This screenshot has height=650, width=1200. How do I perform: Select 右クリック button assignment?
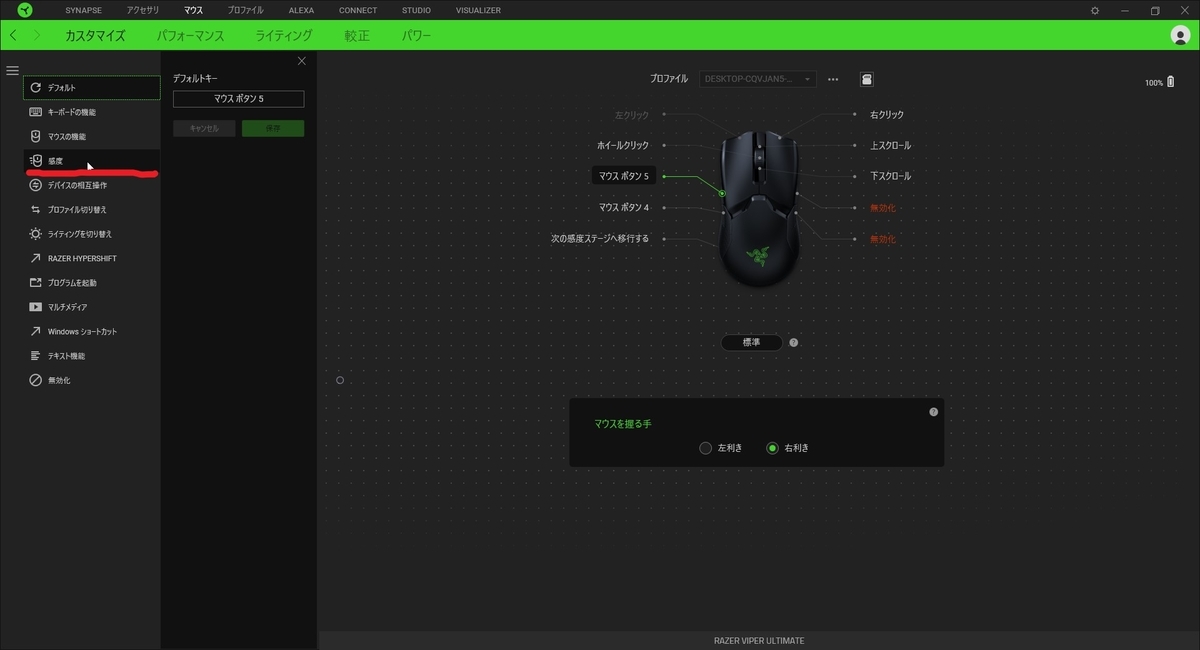(x=887, y=115)
